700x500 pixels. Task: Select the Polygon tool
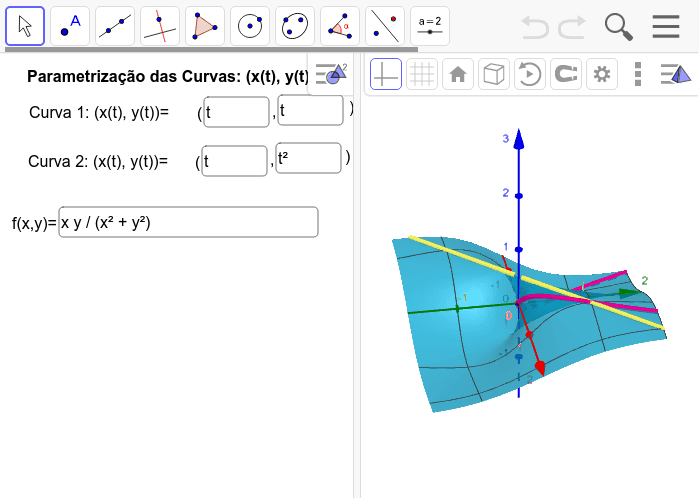point(205,26)
